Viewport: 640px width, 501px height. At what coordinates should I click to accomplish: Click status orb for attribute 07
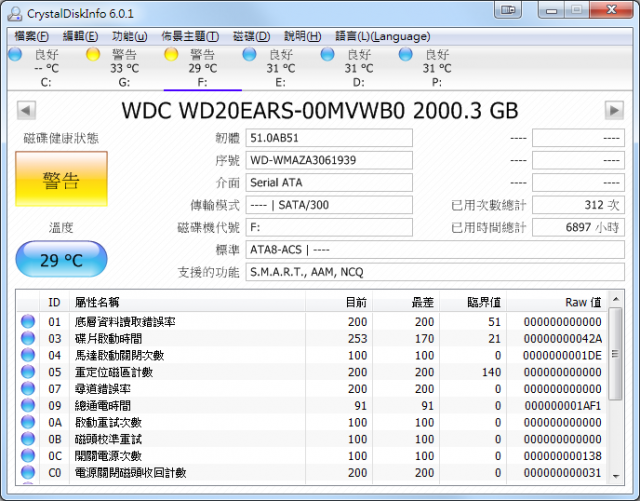coord(28,388)
